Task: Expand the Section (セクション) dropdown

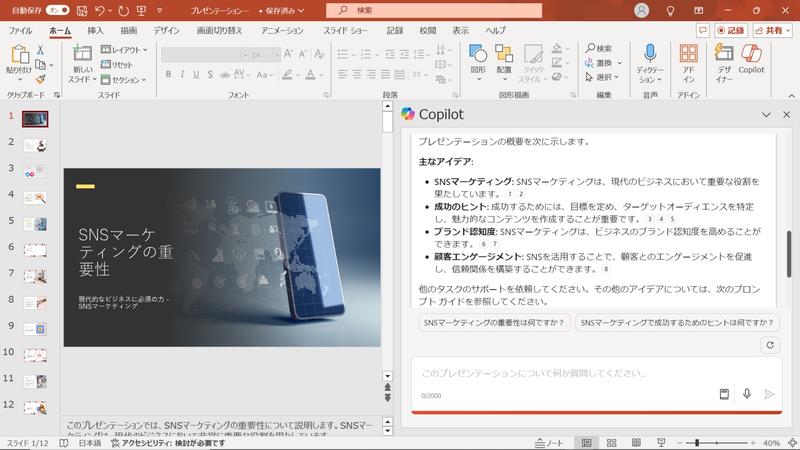Action: click(x=125, y=80)
